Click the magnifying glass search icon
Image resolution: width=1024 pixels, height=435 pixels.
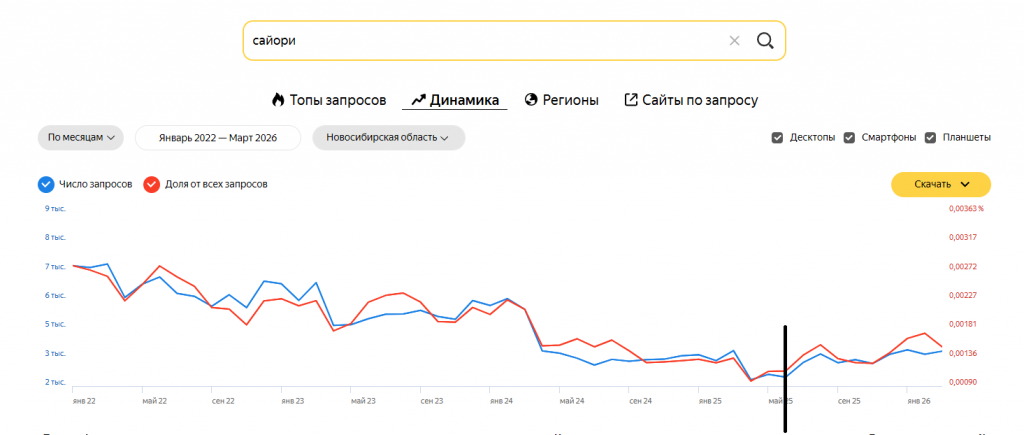pos(765,41)
